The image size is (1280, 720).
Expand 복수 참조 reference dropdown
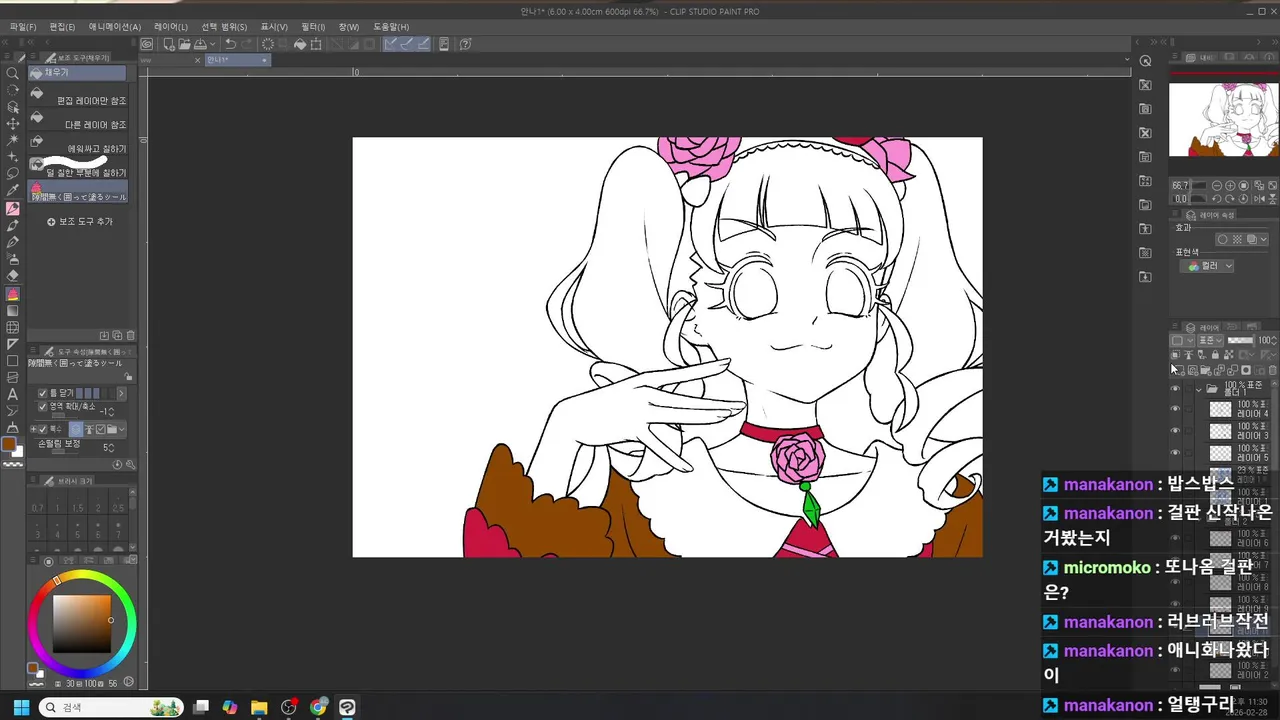coord(122,429)
